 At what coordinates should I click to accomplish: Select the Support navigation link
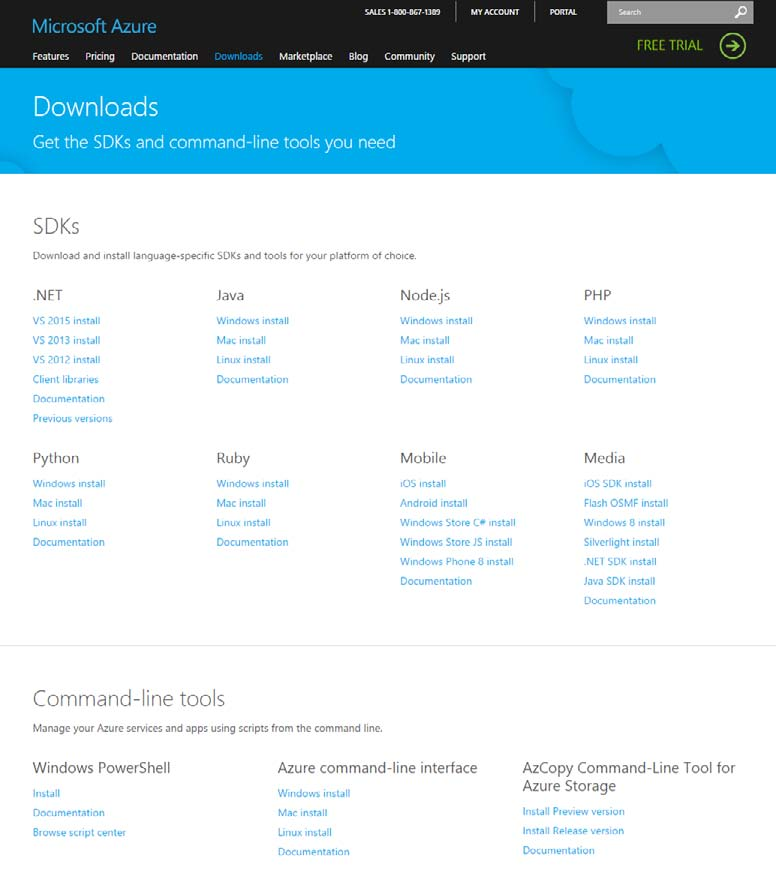click(468, 57)
